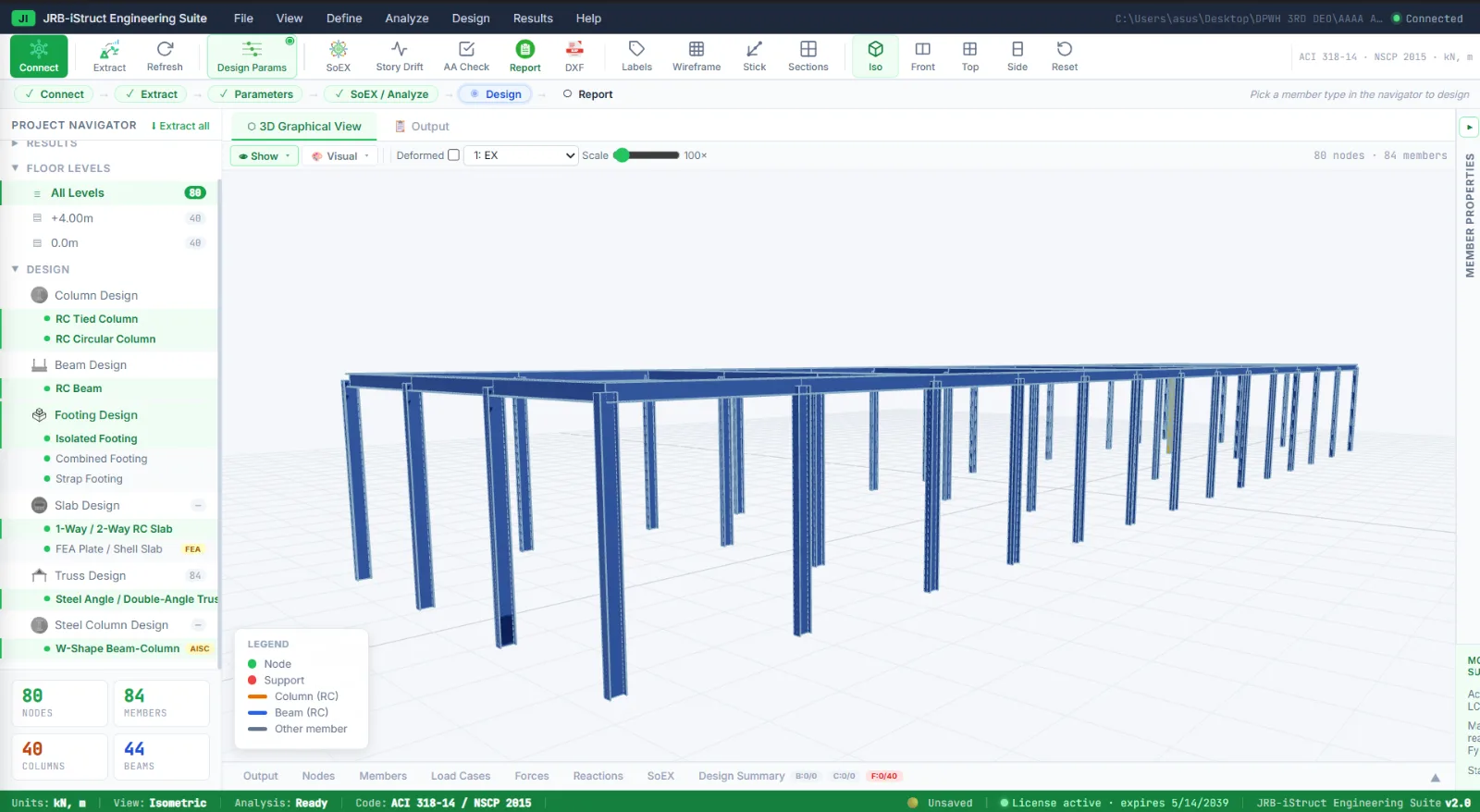Click the SoEX / Analyze workflow step pill

(381, 93)
